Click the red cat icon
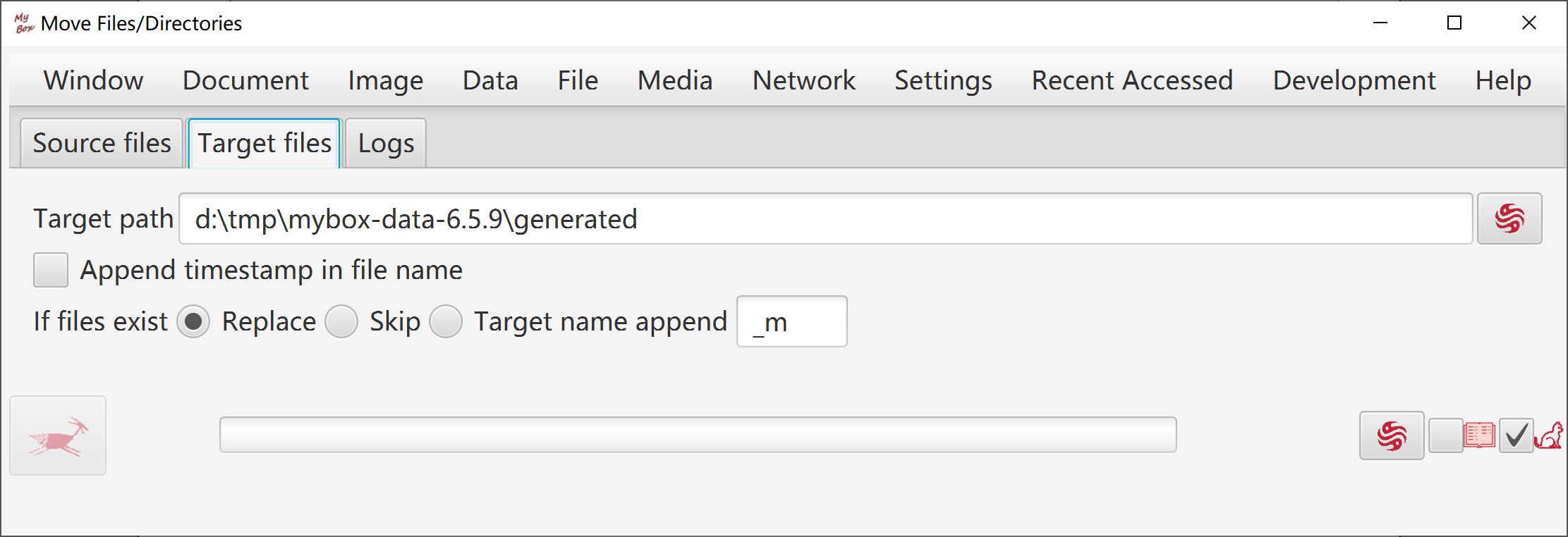Screen dimensions: 1568x537 1549,436
